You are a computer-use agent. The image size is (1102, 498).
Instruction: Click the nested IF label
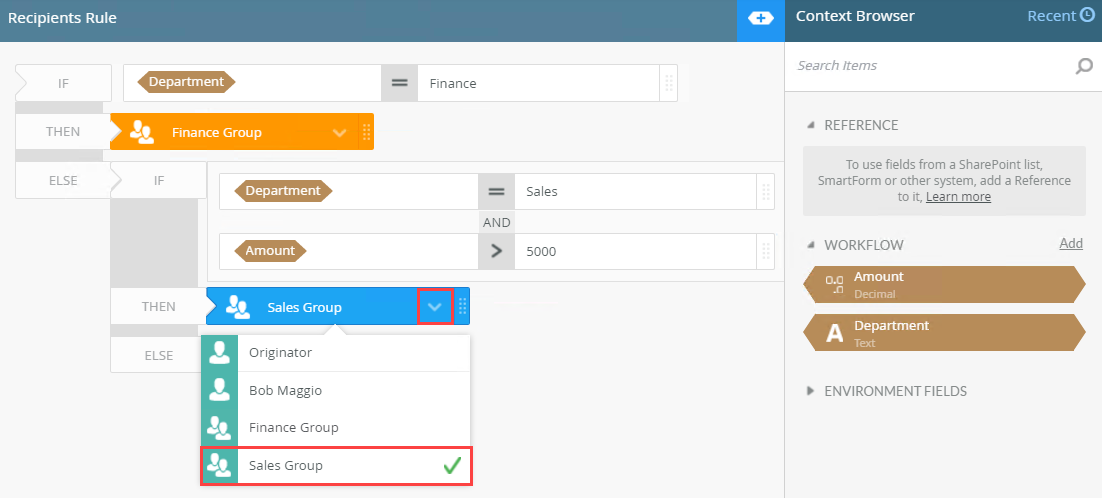click(x=159, y=181)
